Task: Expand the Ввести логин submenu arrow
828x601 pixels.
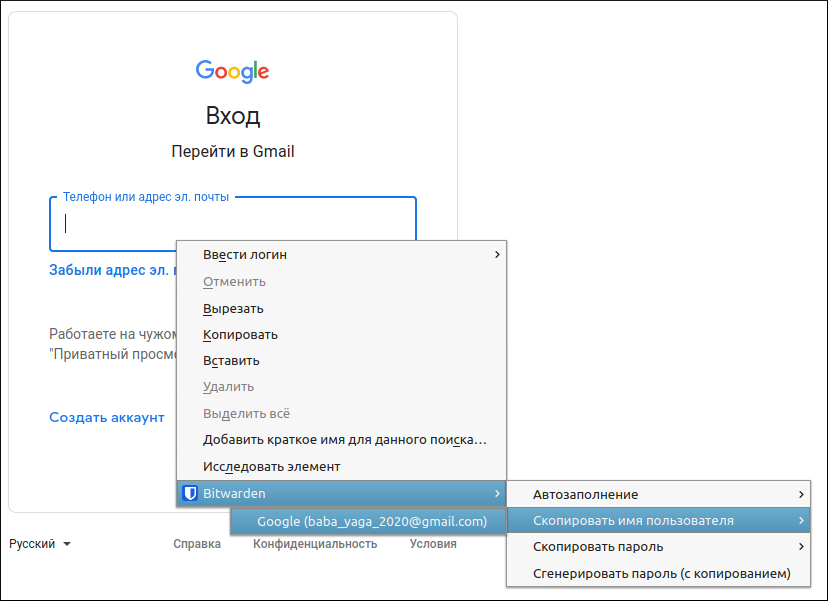Action: pos(496,255)
